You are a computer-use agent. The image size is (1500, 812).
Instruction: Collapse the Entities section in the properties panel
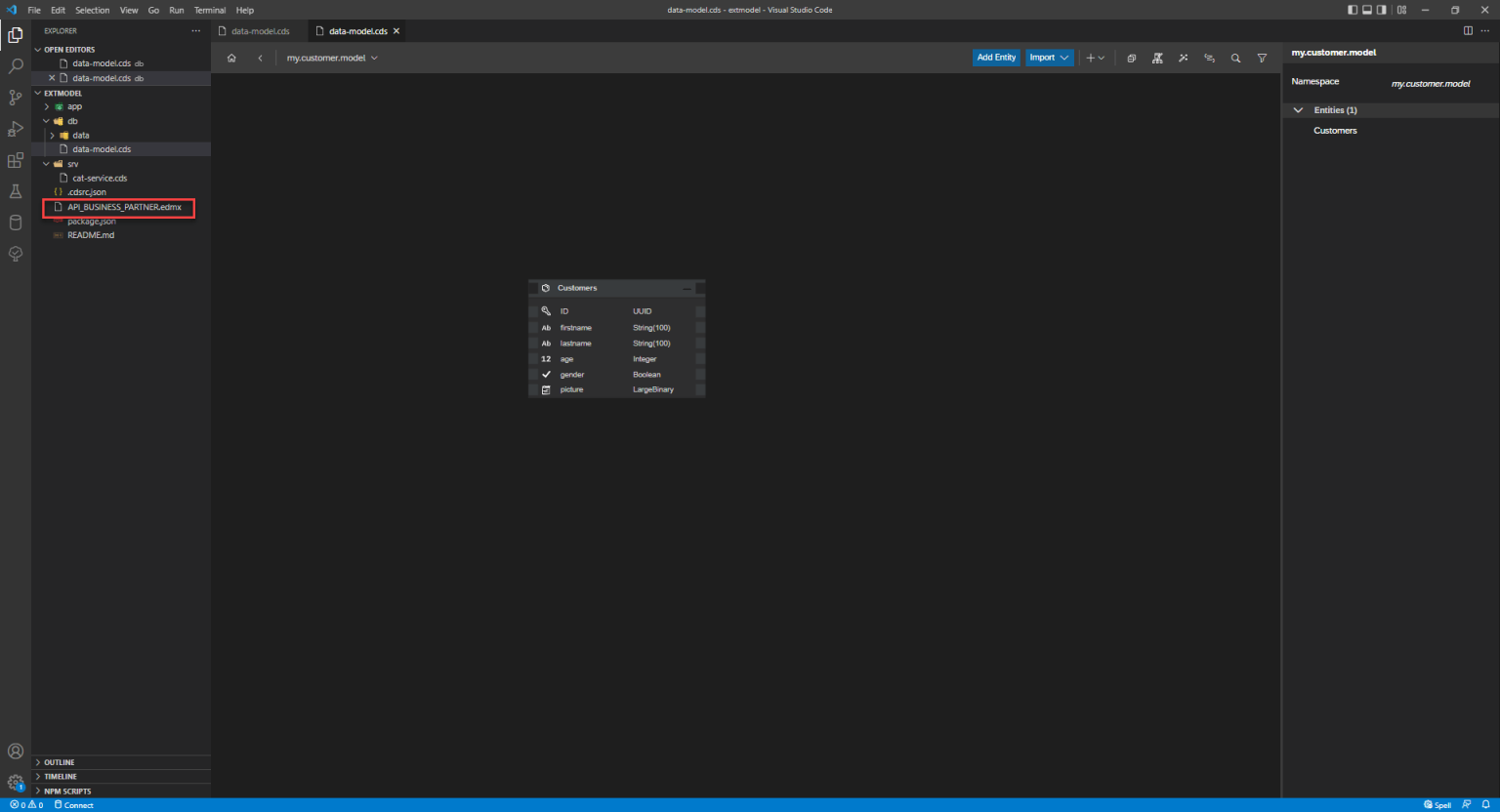(x=1298, y=109)
